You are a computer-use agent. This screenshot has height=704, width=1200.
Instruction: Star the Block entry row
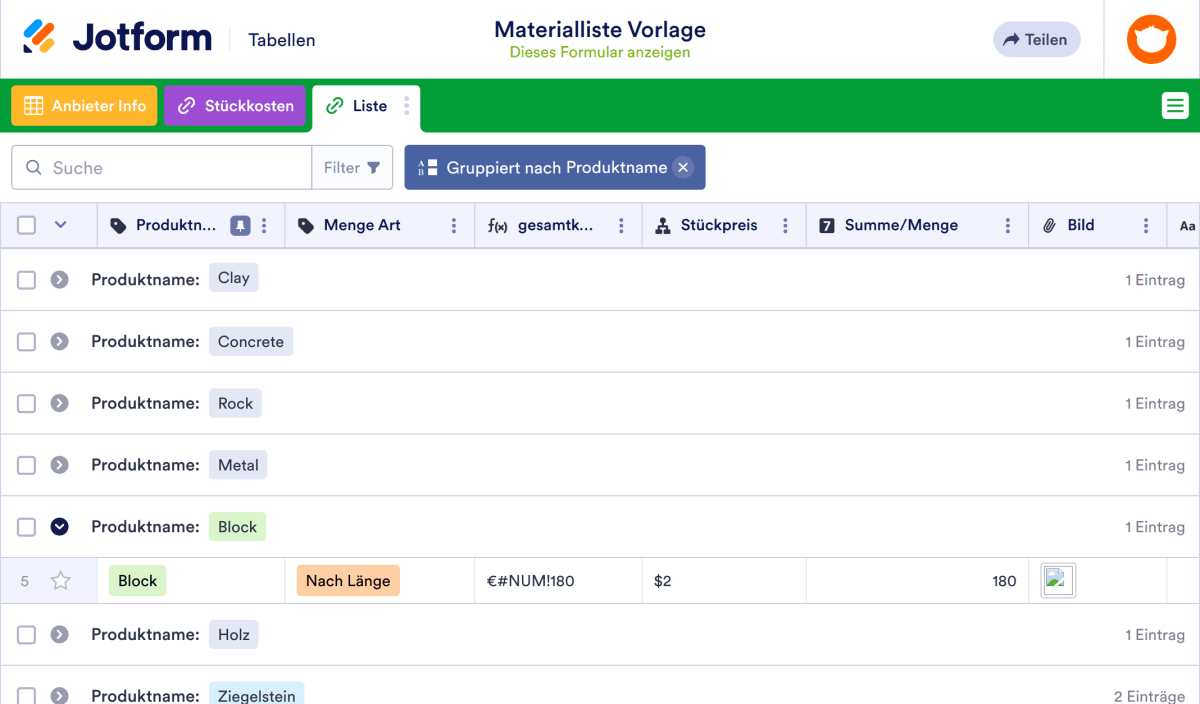(x=61, y=580)
